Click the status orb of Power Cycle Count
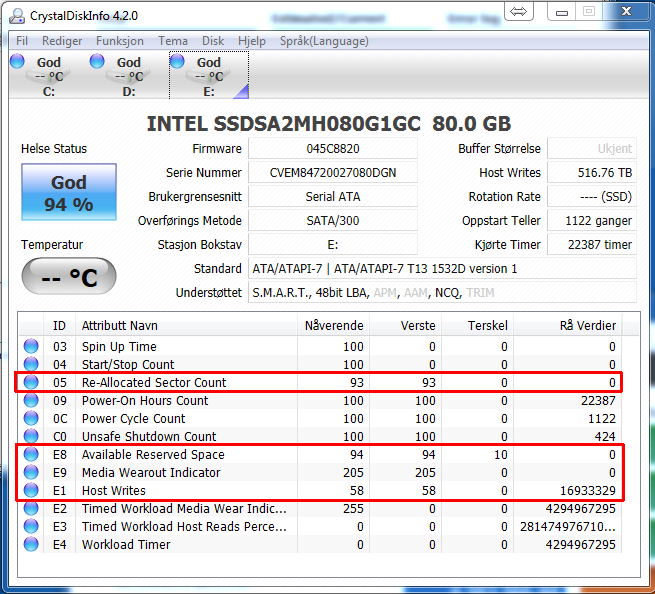 [x=31, y=418]
